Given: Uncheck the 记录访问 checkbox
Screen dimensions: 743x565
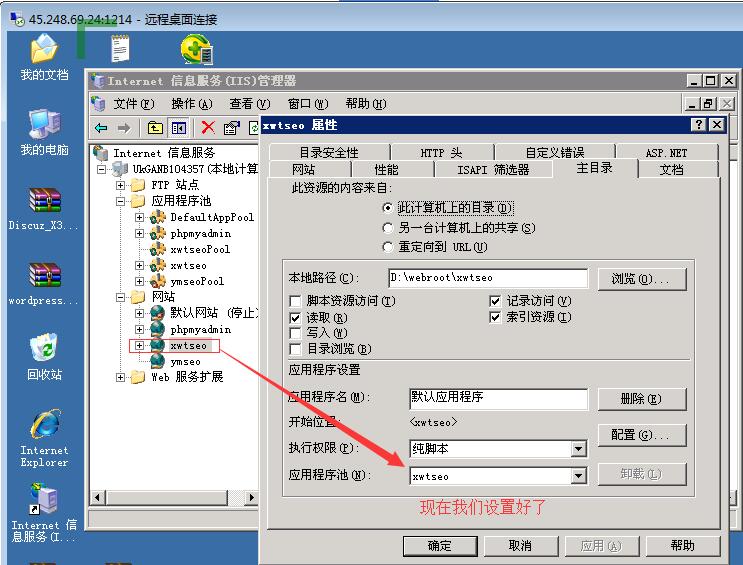Looking at the screenshot, I should (x=495, y=301).
